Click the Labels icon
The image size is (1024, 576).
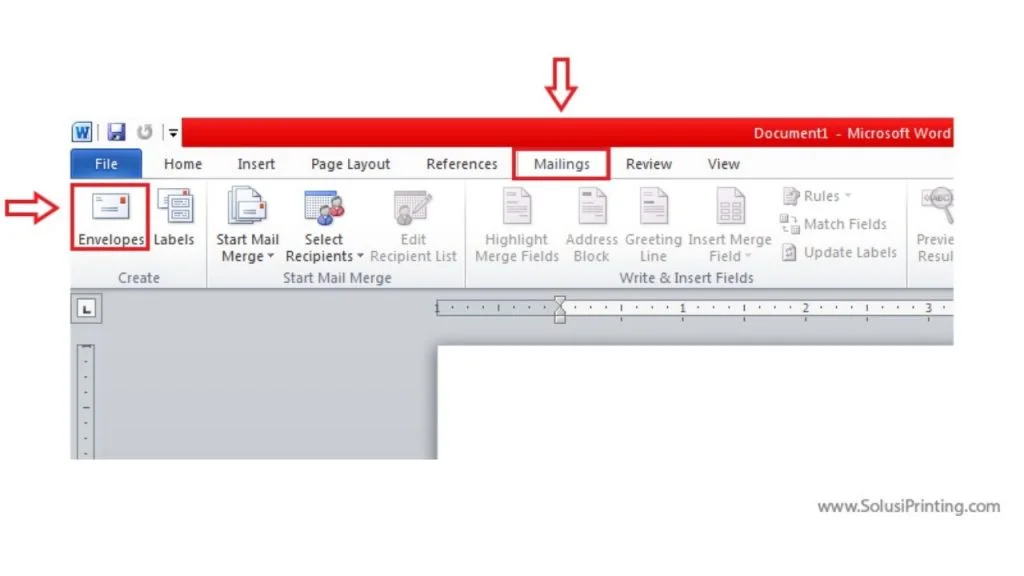[x=174, y=207]
